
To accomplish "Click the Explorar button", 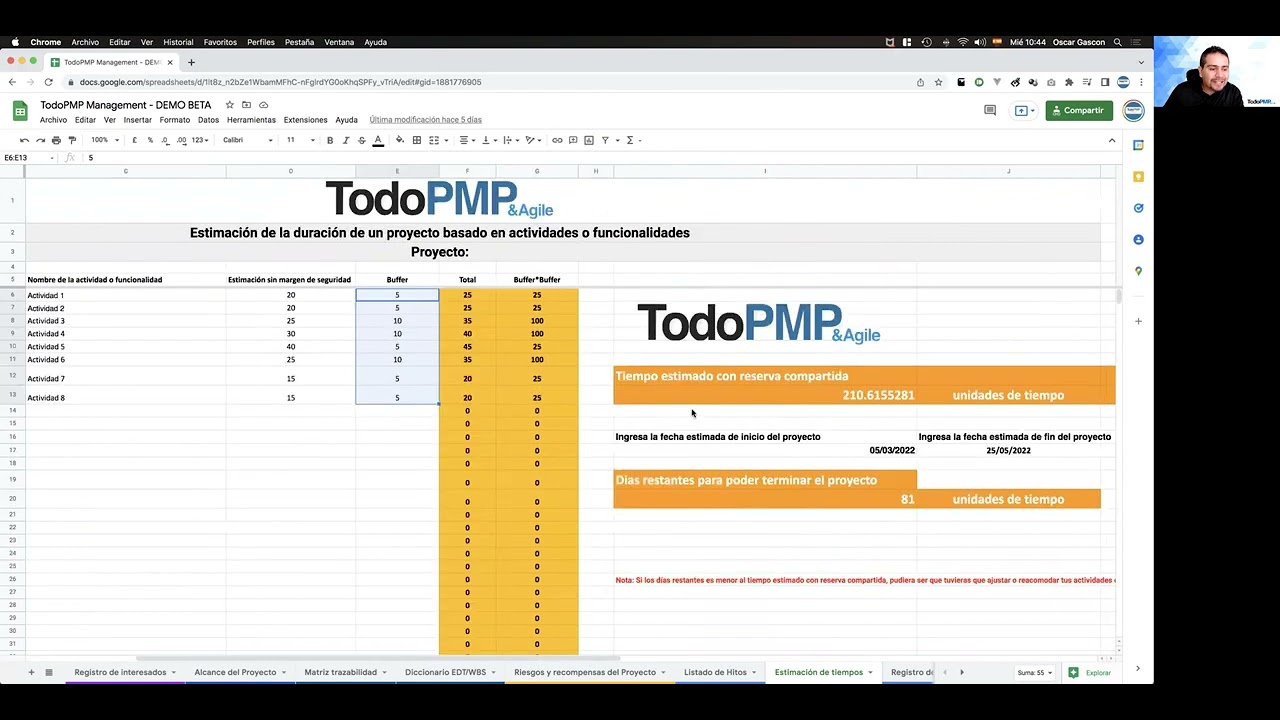I will (x=1090, y=672).
